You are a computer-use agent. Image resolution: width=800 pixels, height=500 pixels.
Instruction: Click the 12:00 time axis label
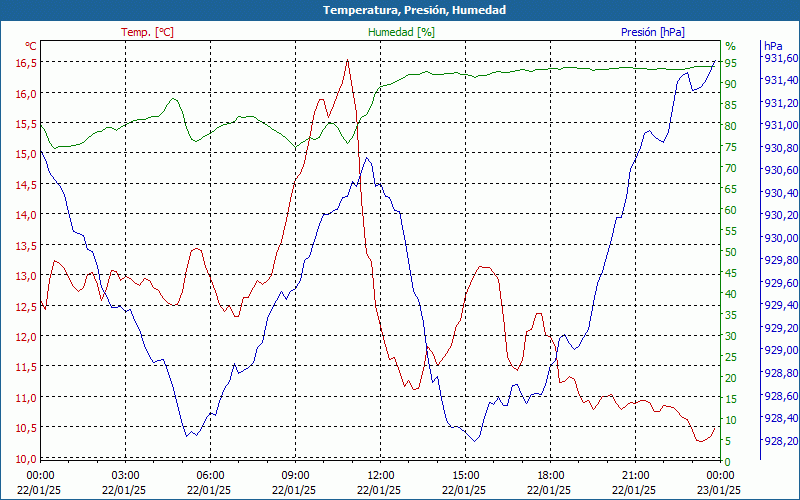pos(380,475)
